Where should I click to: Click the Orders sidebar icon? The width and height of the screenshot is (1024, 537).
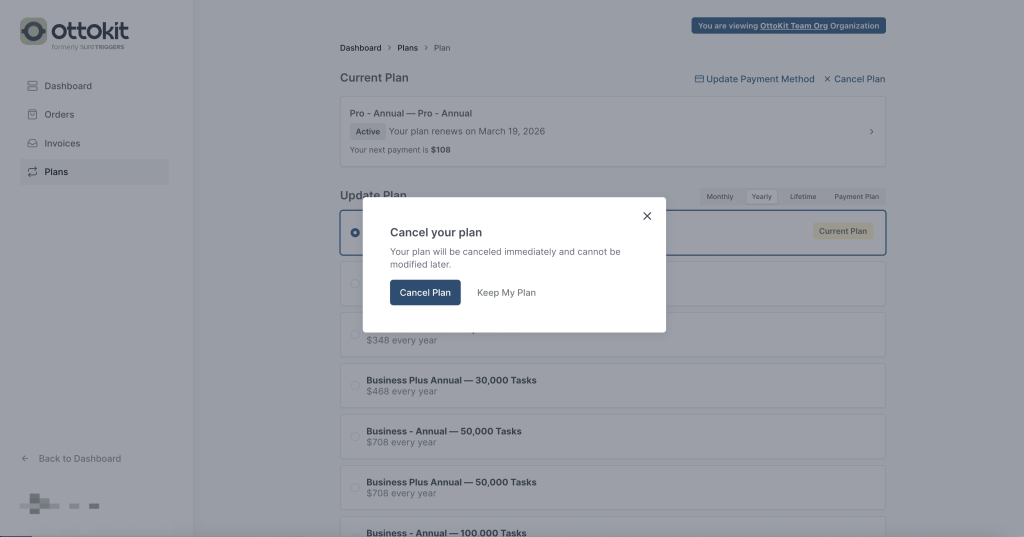[x=32, y=115]
